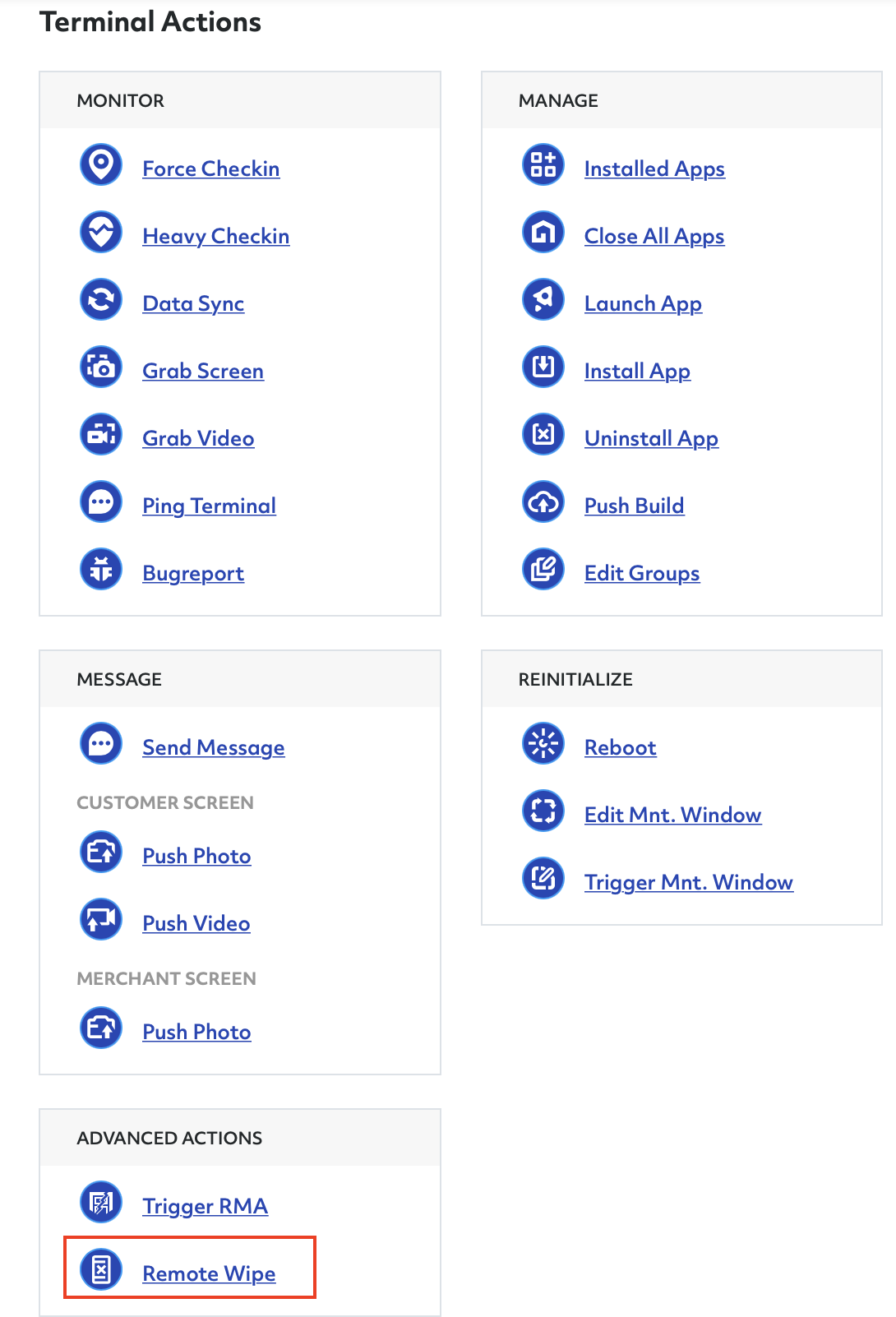The width and height of the screenshot is (896, 1317).
Task: Click the Grab Screen camera icon
Action: tap(101, 367)
